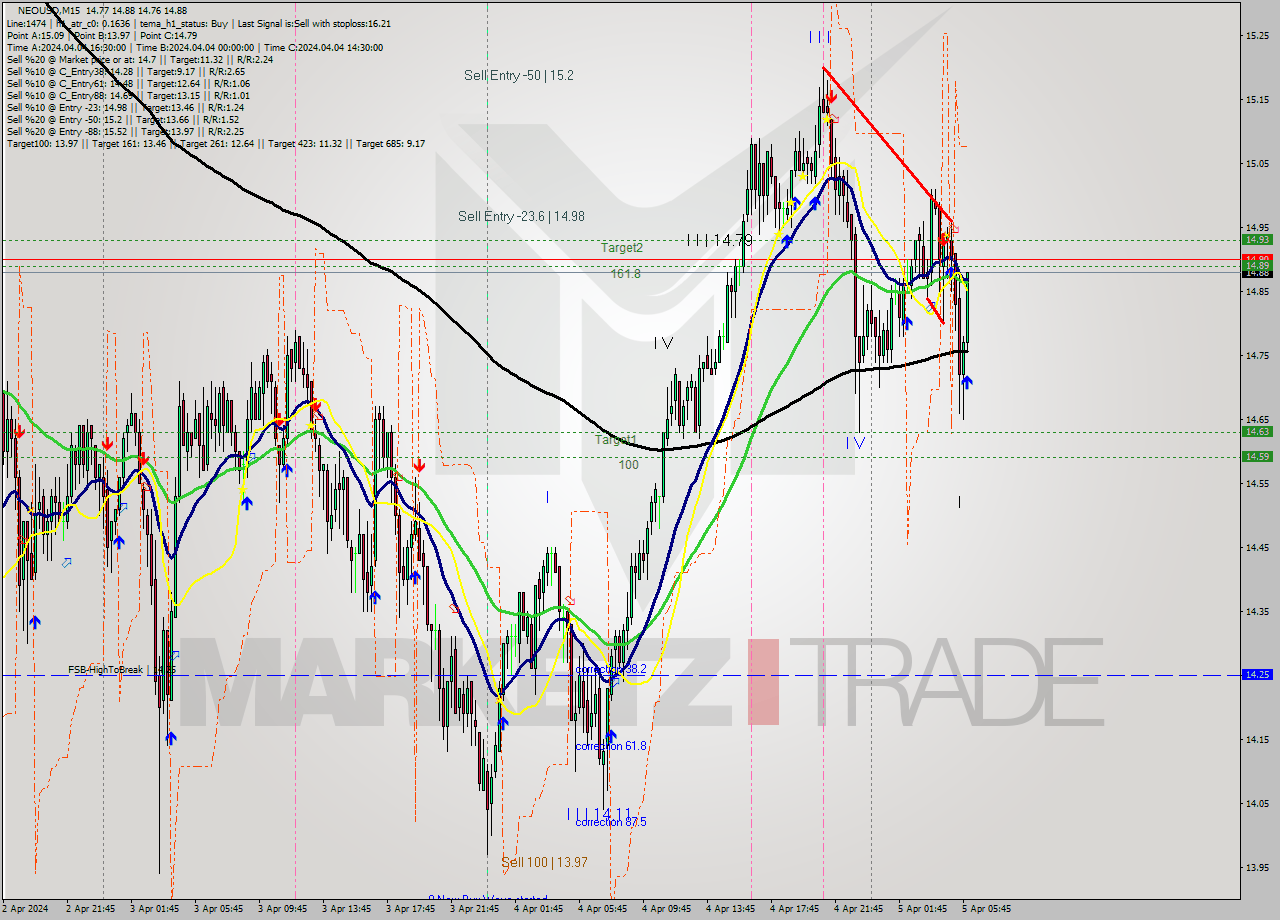Click the 15.05 price axis label
Viewport: 1280px width, 920px height.
pyautogui.click(x=1258, y=163)
